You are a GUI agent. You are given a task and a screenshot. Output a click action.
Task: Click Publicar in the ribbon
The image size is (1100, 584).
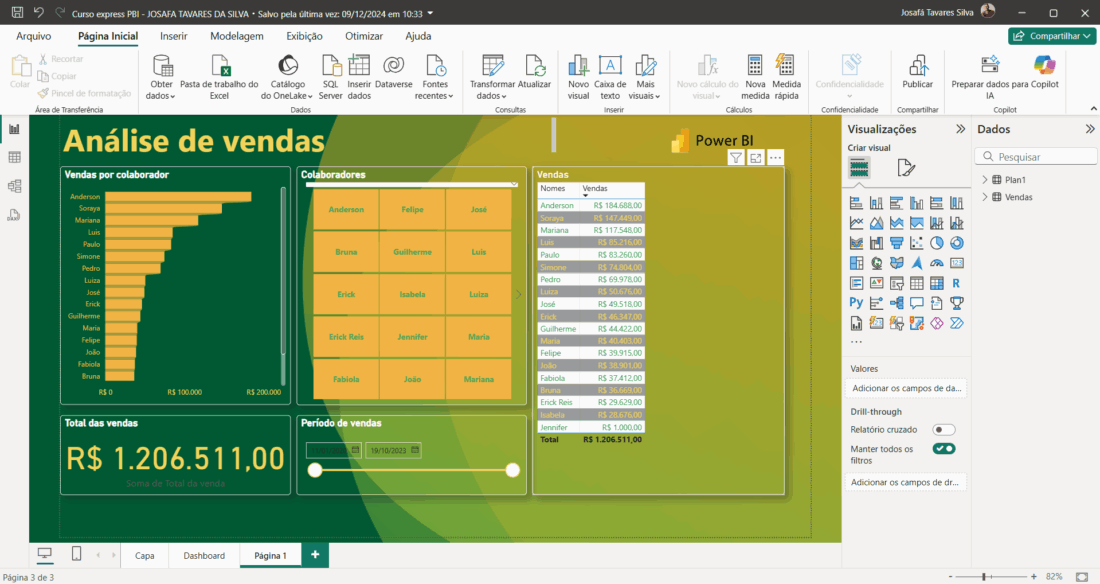click(918, 72)
